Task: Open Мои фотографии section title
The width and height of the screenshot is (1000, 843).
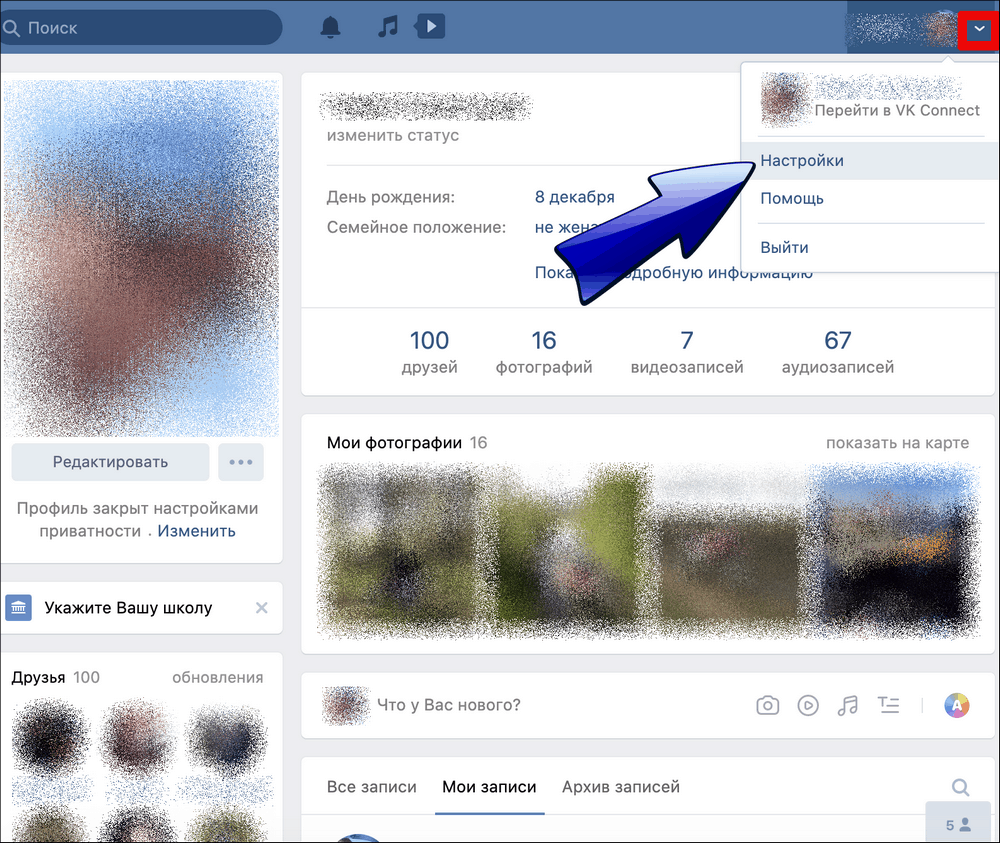Action: click(x=394, y=443)
